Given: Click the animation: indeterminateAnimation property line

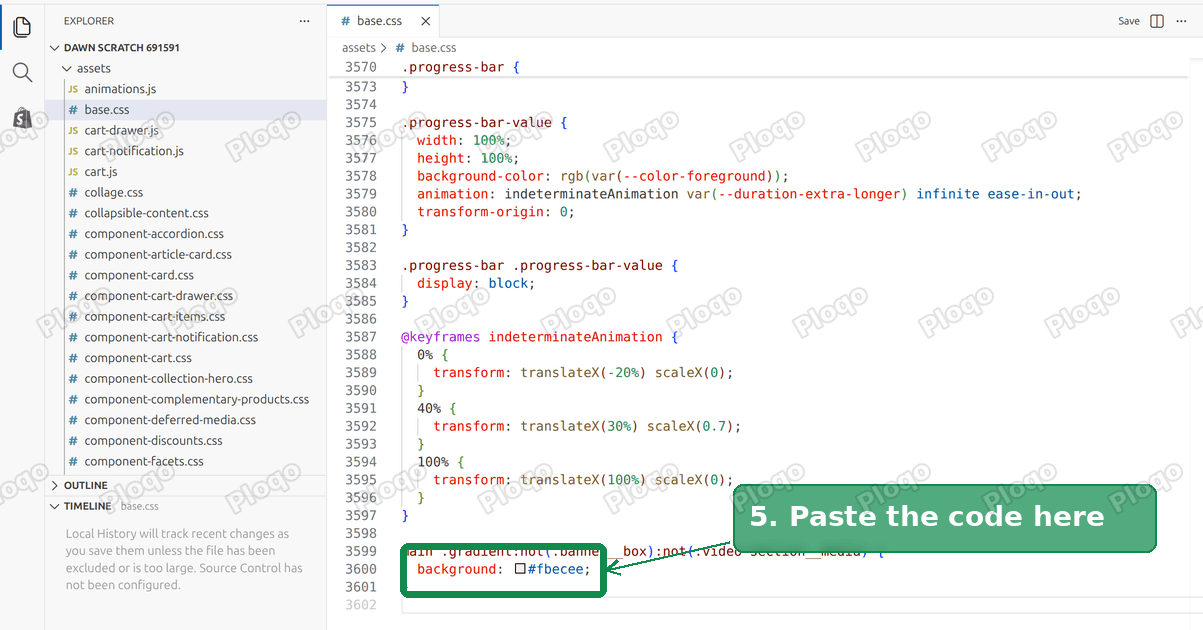Looking at the screenshot, I should pos(749,194).
